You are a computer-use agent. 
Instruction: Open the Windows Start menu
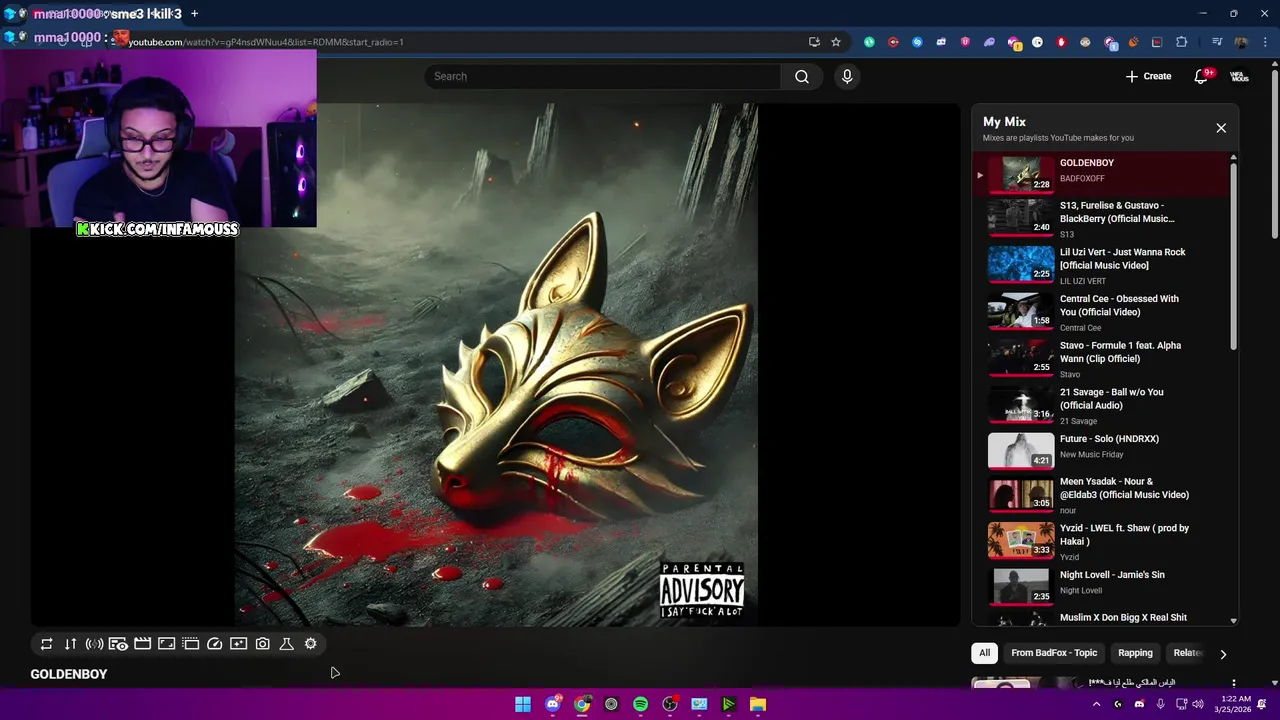click(x=523, y=704)
